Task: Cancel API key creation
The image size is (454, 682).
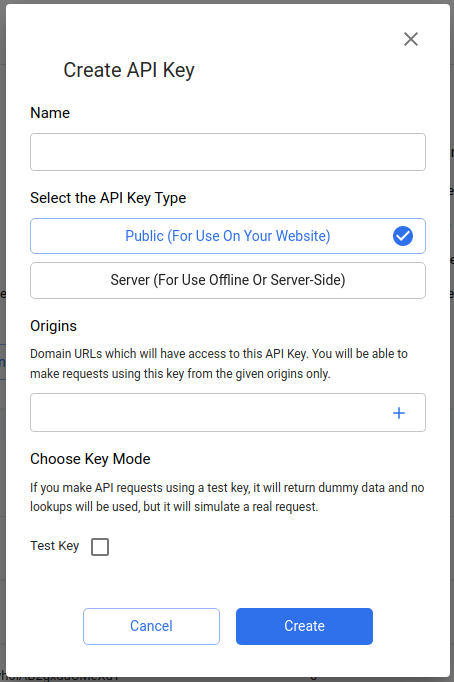Action: tap(151, 626)
